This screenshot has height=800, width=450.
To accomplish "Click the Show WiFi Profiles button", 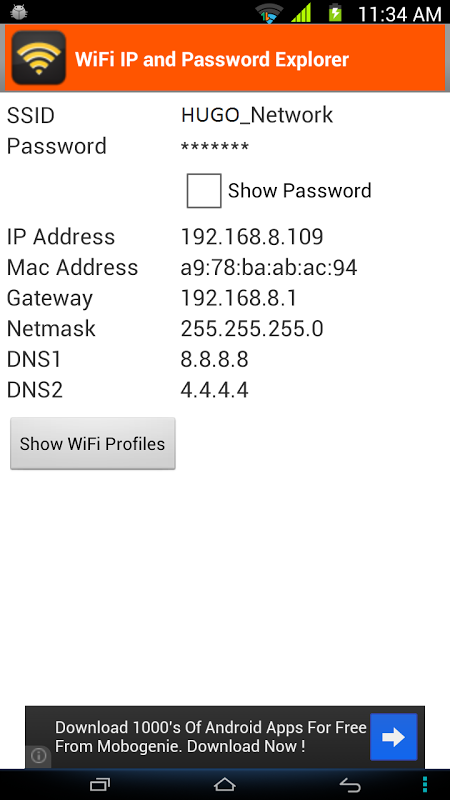I will pos(93,443).
